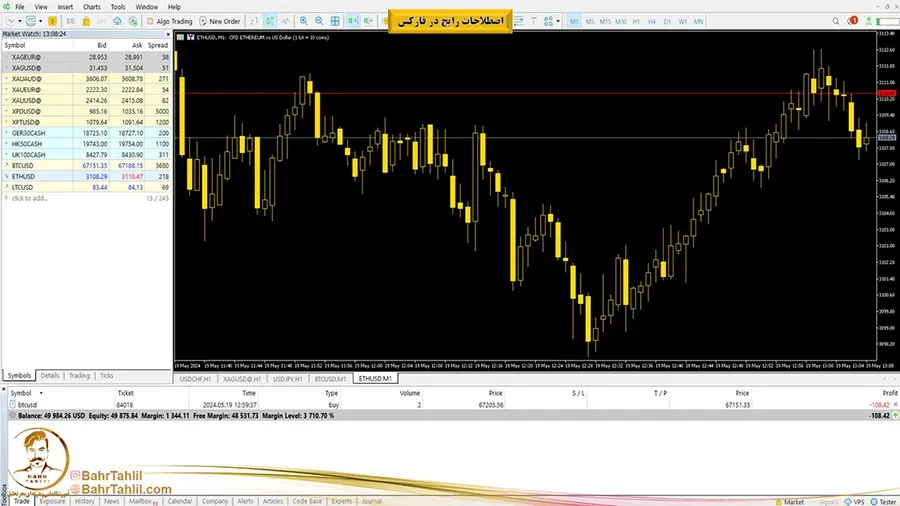Open the Charts menu
Screen dimensions: 900x506
92,6
